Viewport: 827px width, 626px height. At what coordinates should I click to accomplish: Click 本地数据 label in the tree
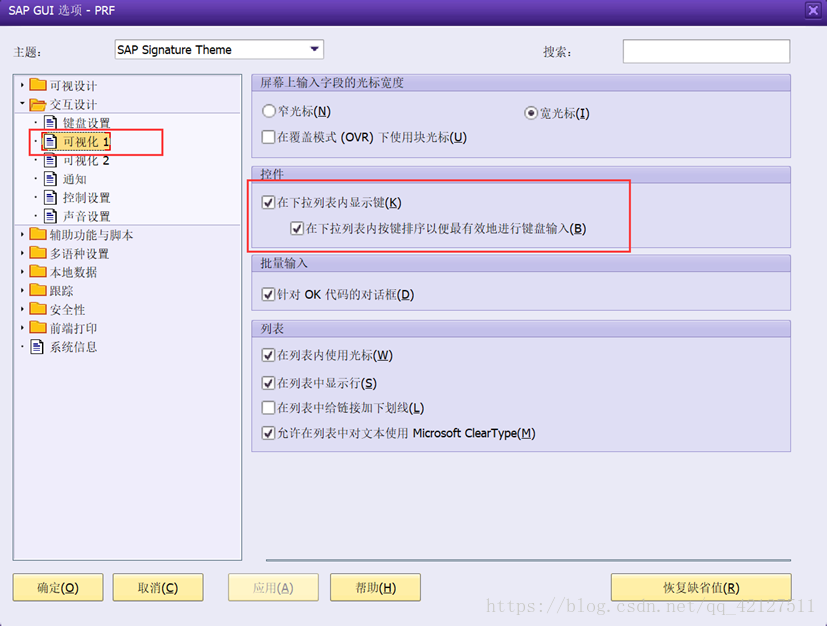click(73, 272)
